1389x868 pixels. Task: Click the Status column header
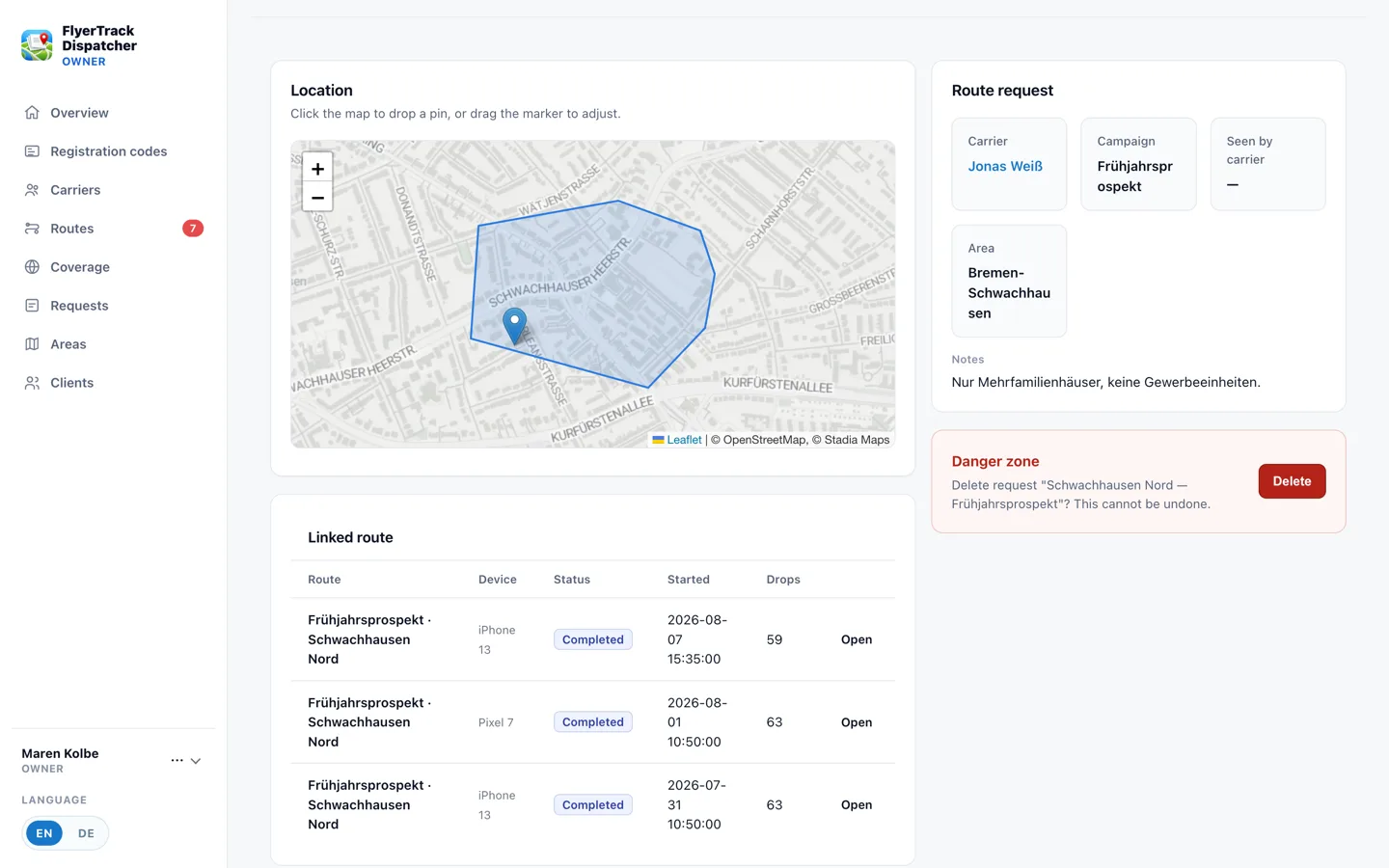tap(572, 580)
